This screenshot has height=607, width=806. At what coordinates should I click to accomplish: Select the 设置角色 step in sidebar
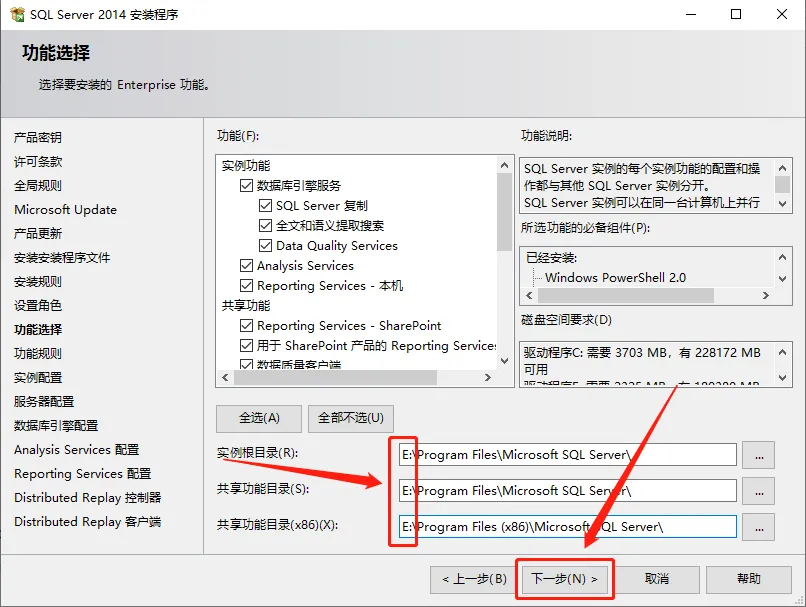coord(38,305)
